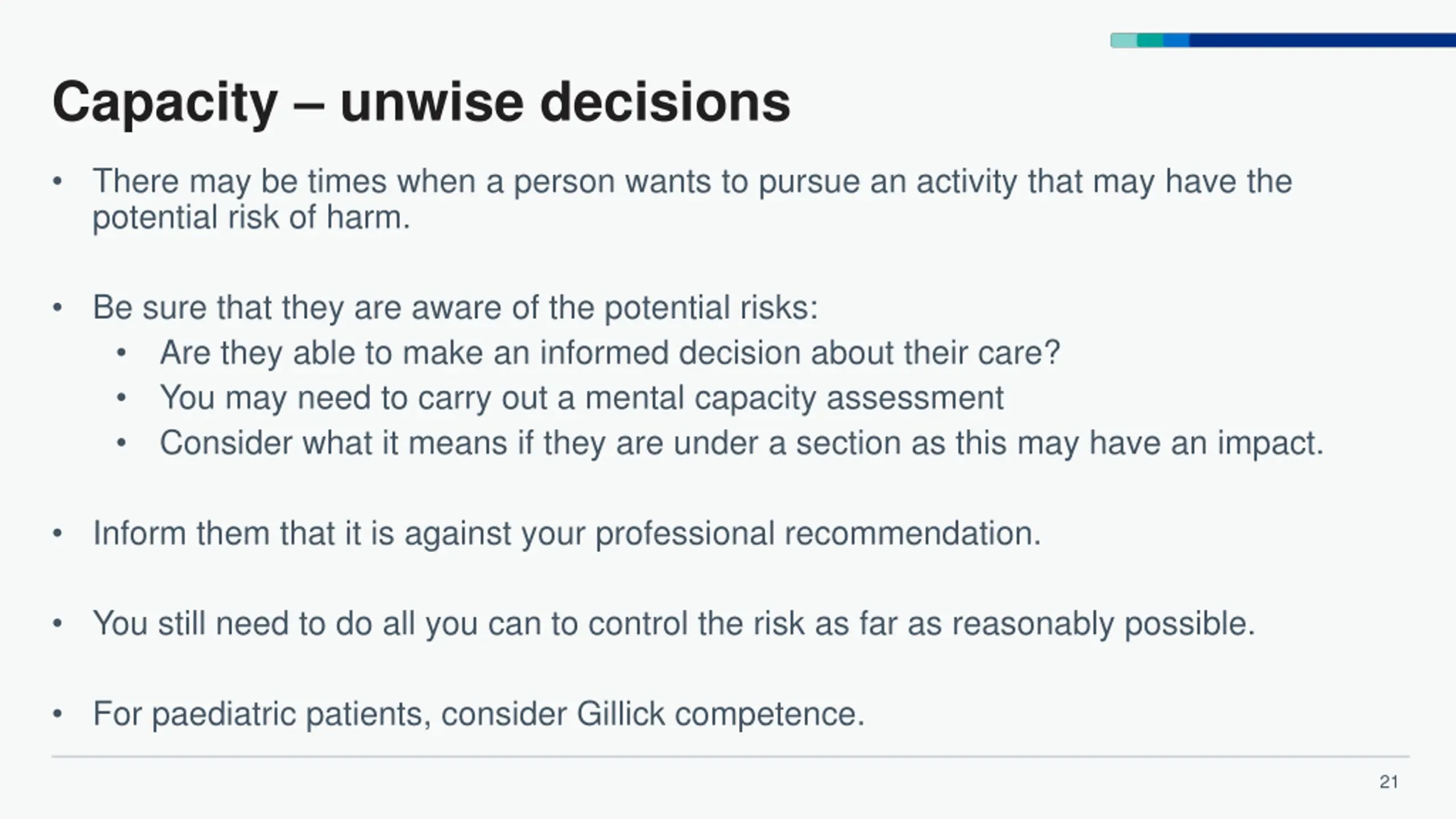This screenshot has height=819, width=1456.
Task: Click the slide title 'Capacity – unwise decisions'
Action: pos(421,102)
